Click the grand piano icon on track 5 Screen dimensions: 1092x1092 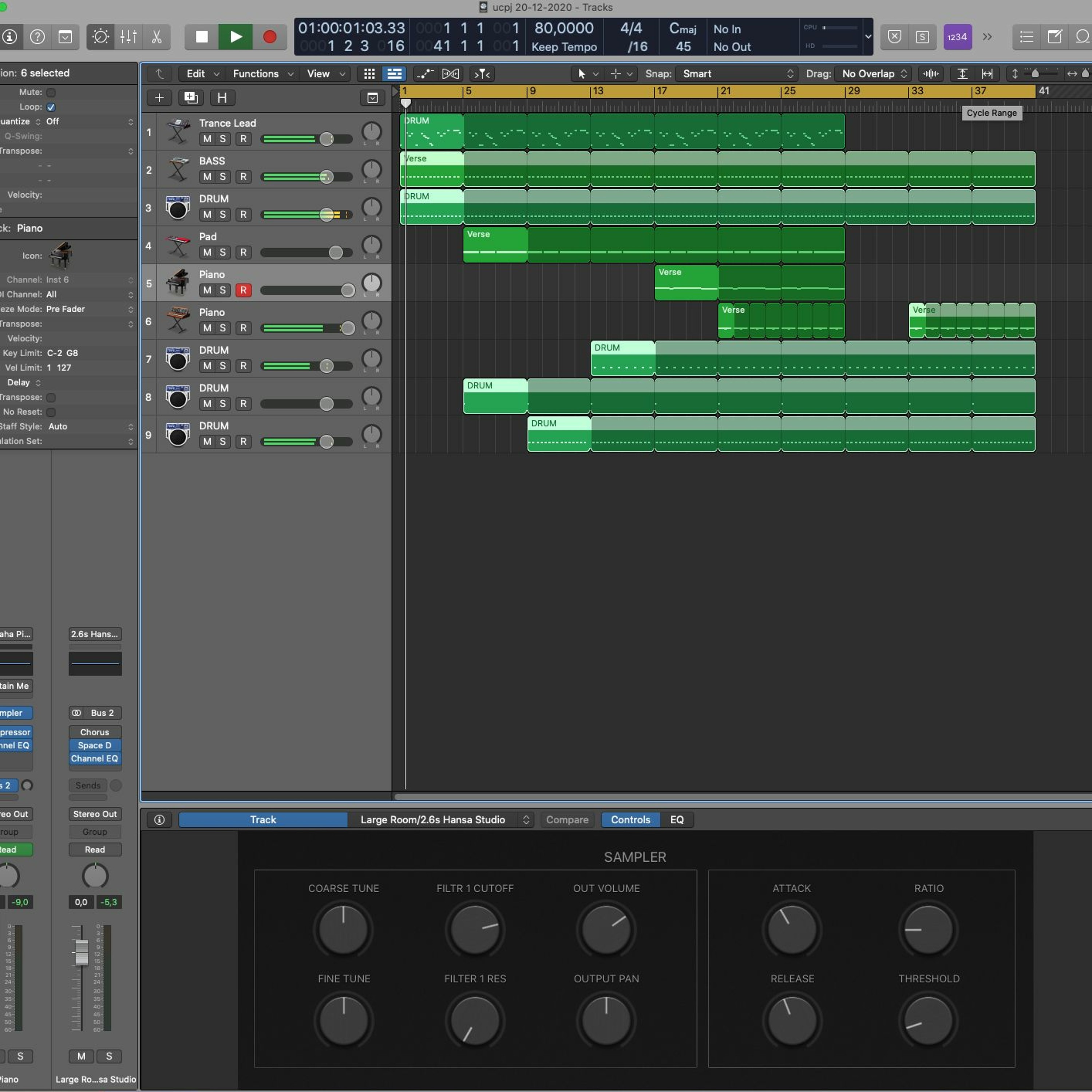point(178,282)
